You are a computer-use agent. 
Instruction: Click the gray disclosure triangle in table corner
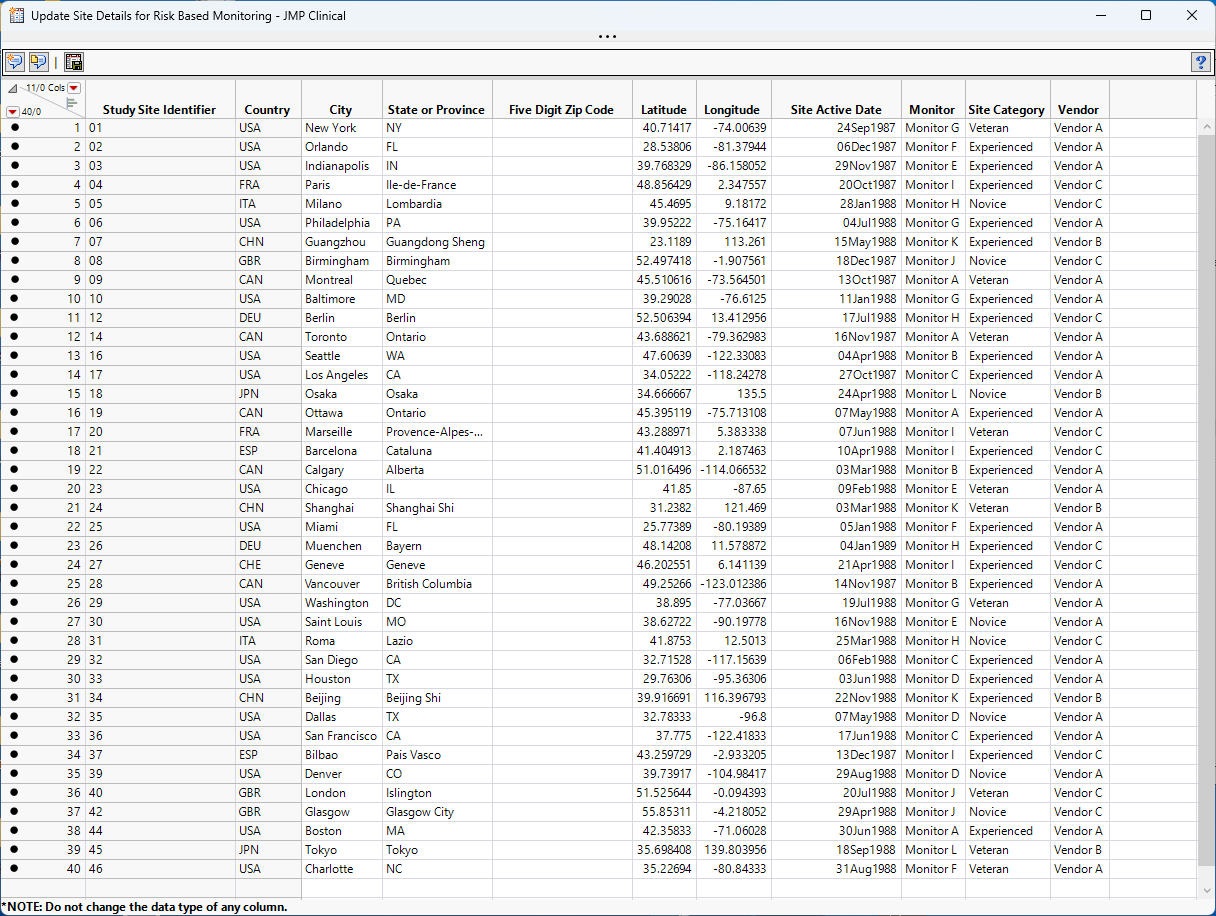pyautogui.click(x=13, y=88)
